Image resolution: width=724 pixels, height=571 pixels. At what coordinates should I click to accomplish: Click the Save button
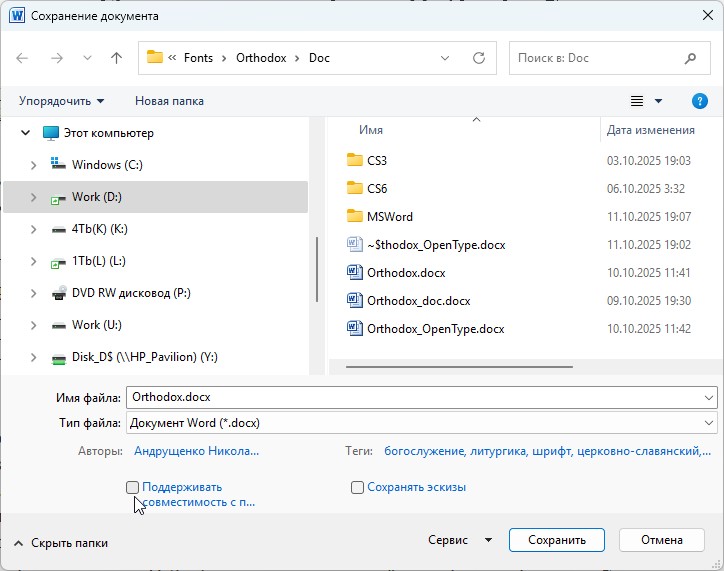(x=556, y=540)
